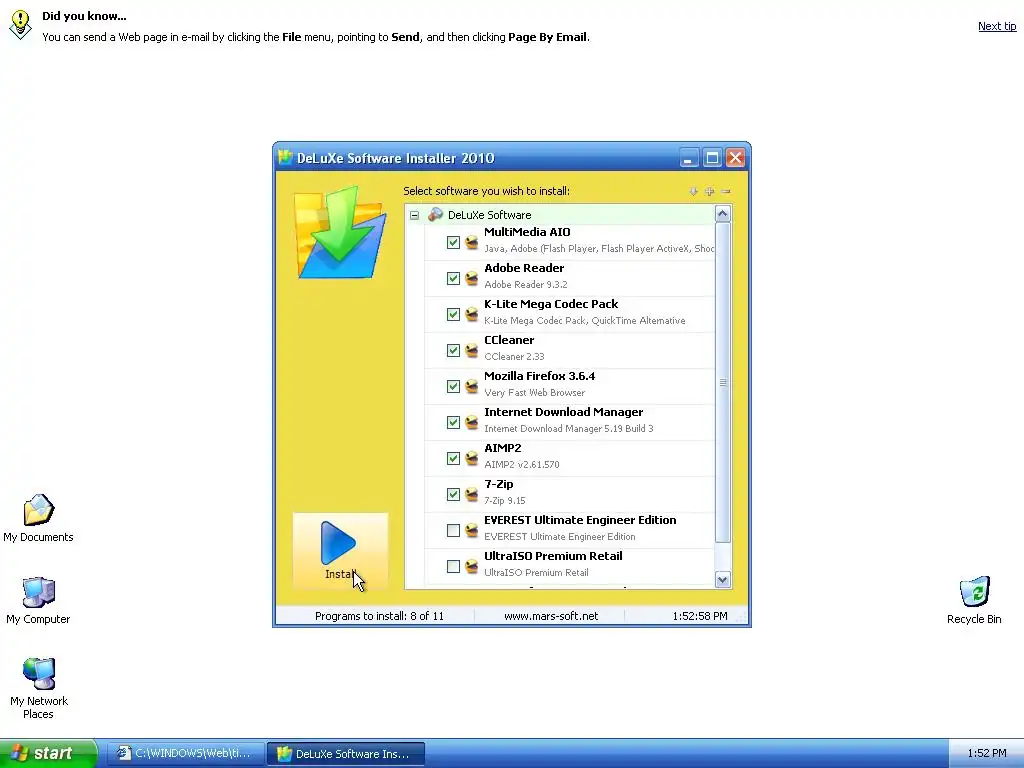Click the installer folder logo image
Viewport: 1024px width, 768px height.
click(339, 232)
